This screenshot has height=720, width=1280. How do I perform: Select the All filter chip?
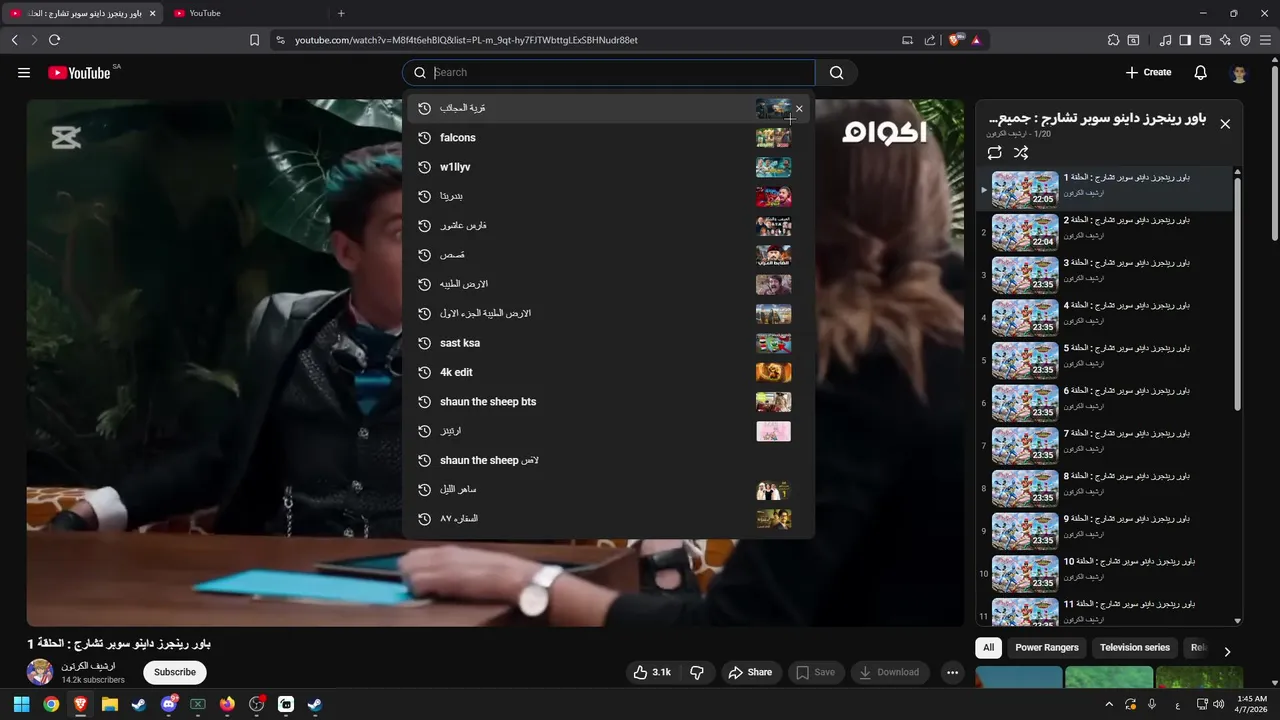[988, 647]
